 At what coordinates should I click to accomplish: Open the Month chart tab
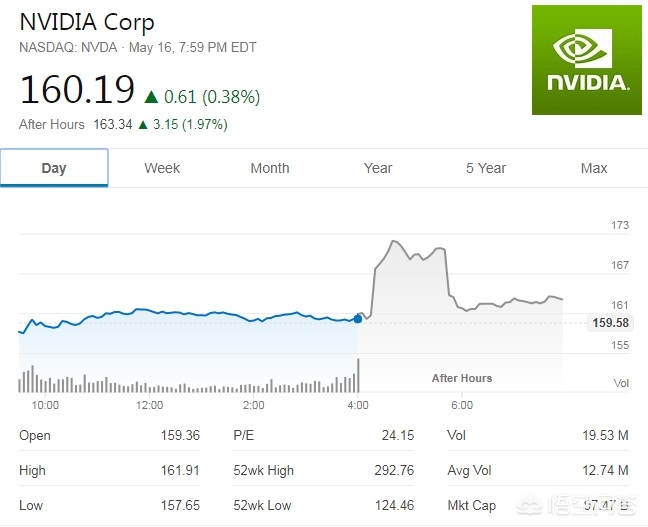point(270,168)
